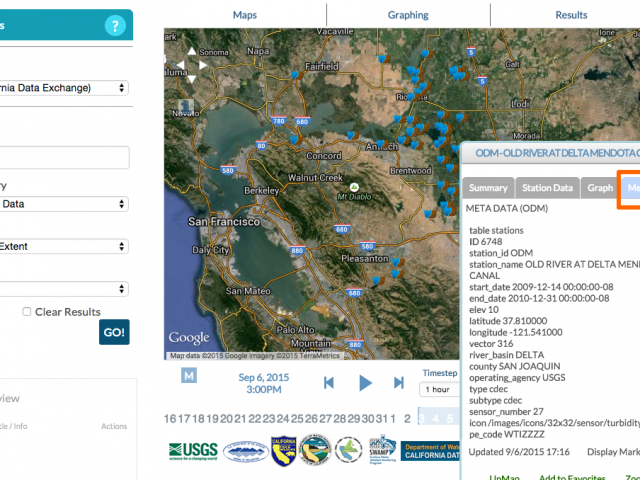Click the 'latitude 37.810000' line
Screen dimensions: 640x480
tap(508, 321)
